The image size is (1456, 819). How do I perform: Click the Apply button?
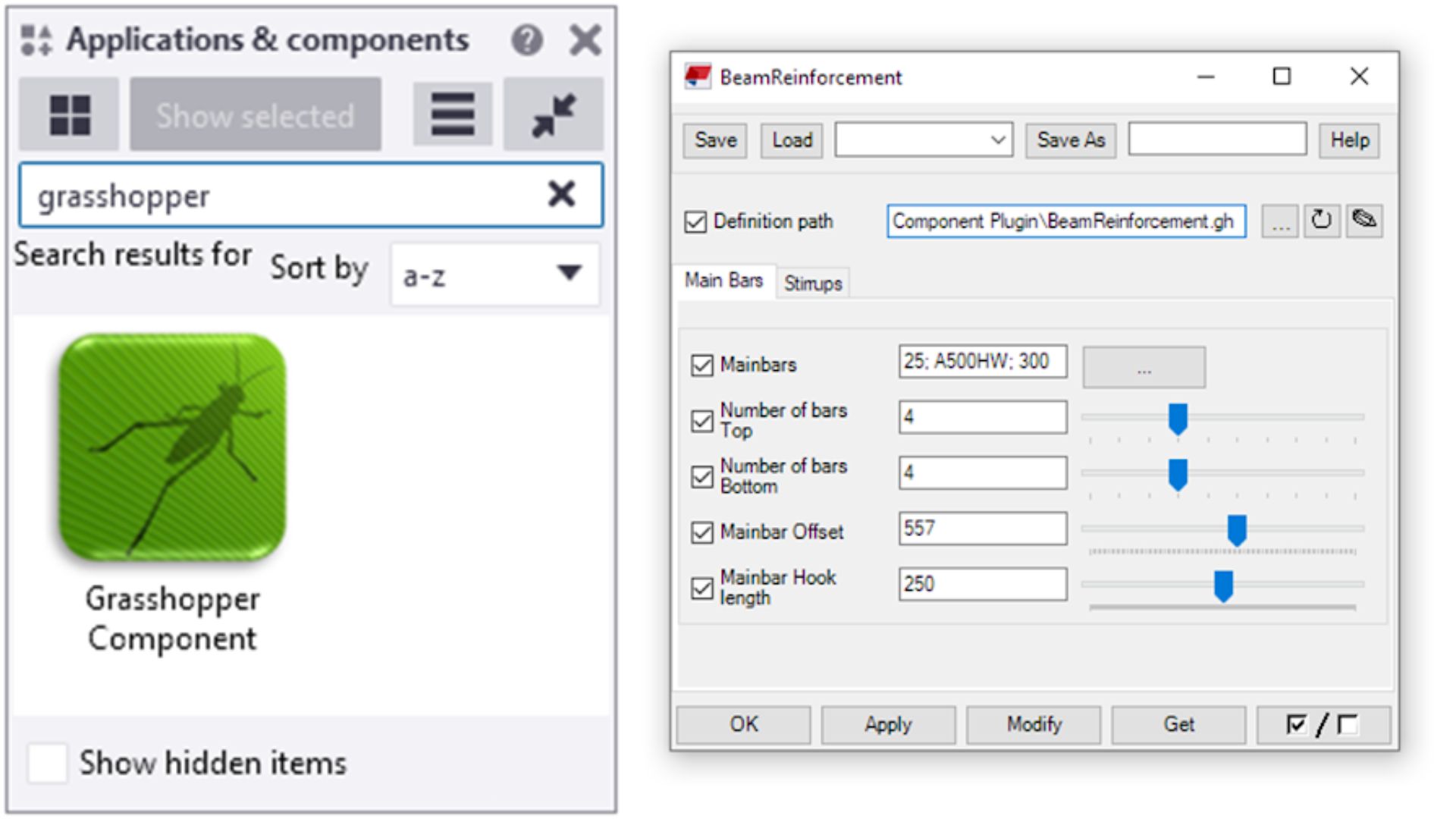tap(889, 725)
